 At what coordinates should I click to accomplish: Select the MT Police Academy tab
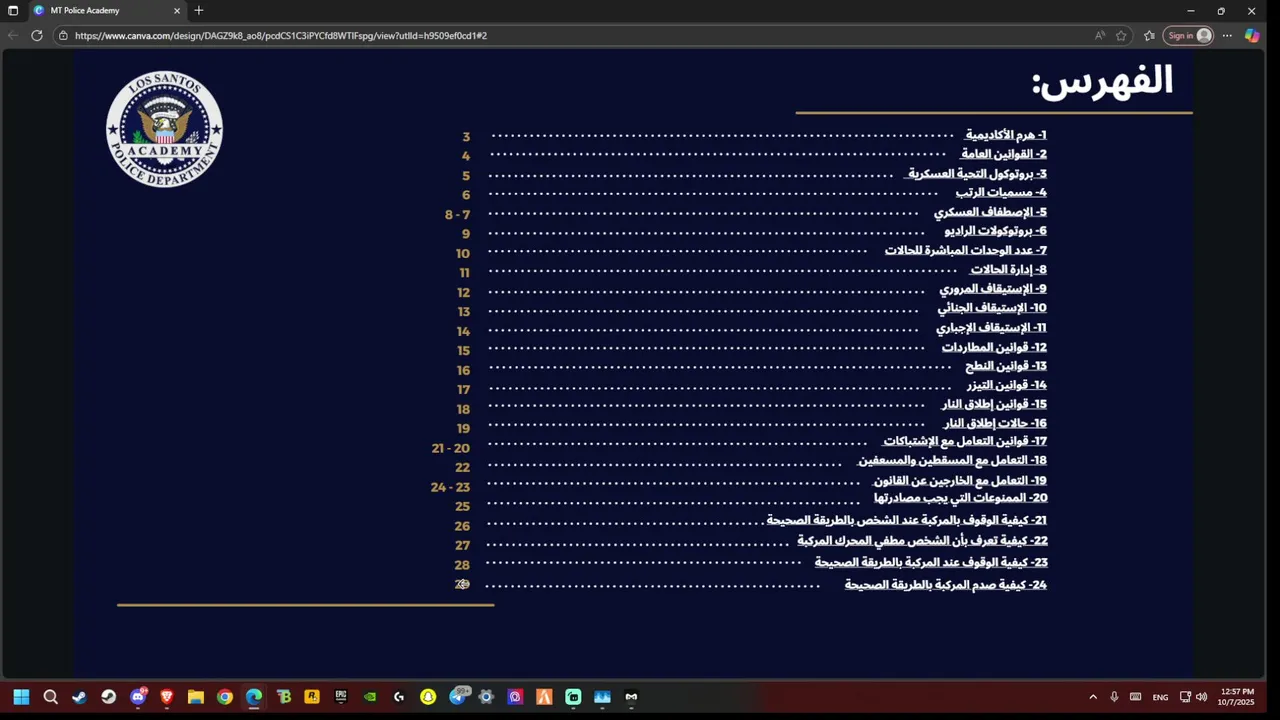click(x=106, y=11)
